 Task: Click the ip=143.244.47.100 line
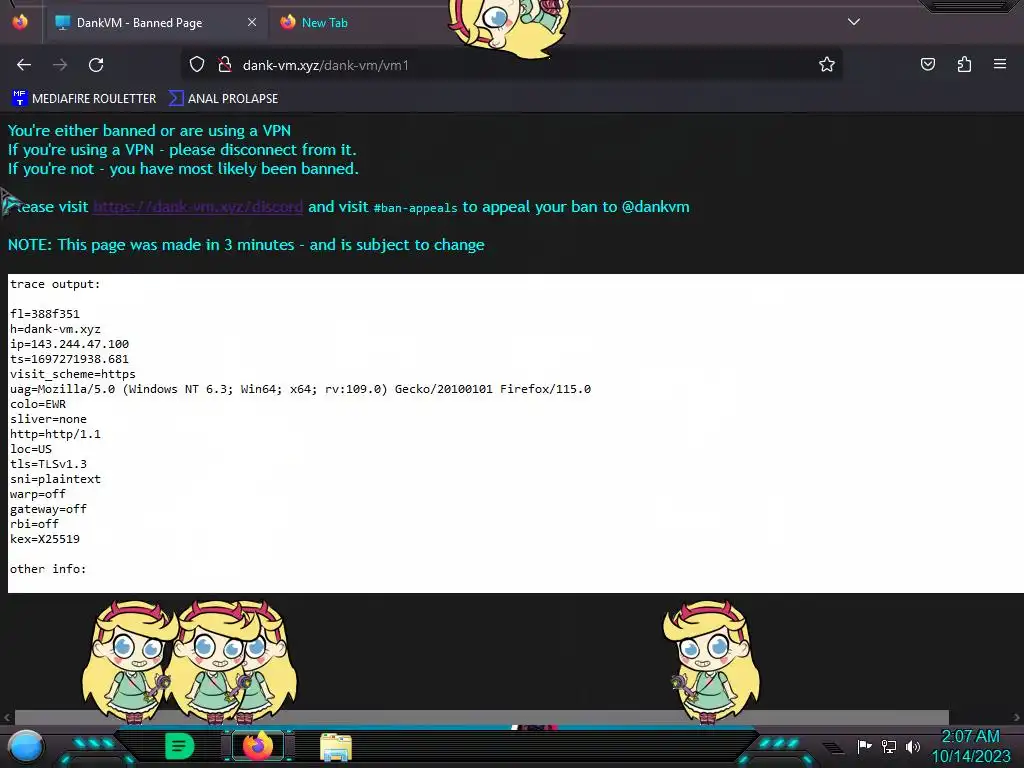click(69, 344)
